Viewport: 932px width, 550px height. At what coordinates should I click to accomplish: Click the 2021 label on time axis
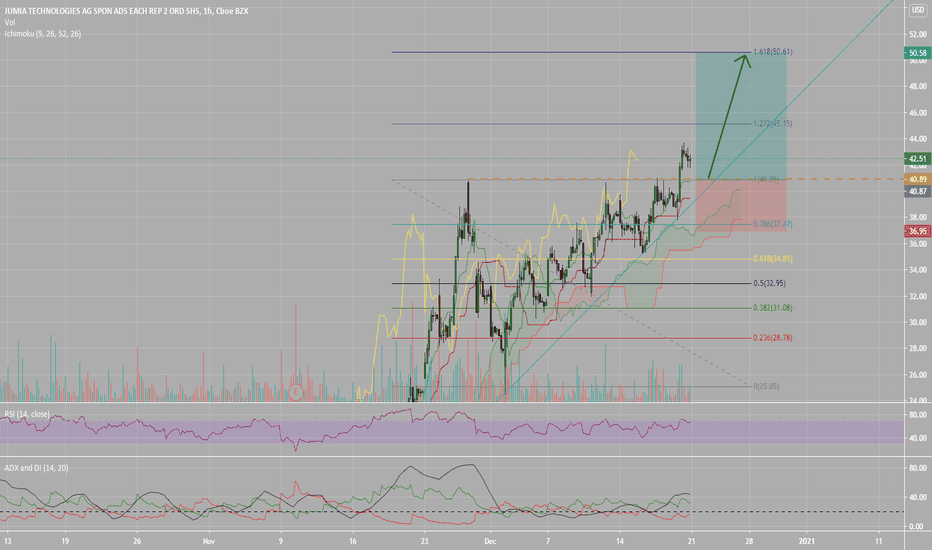tap(807, 541)
